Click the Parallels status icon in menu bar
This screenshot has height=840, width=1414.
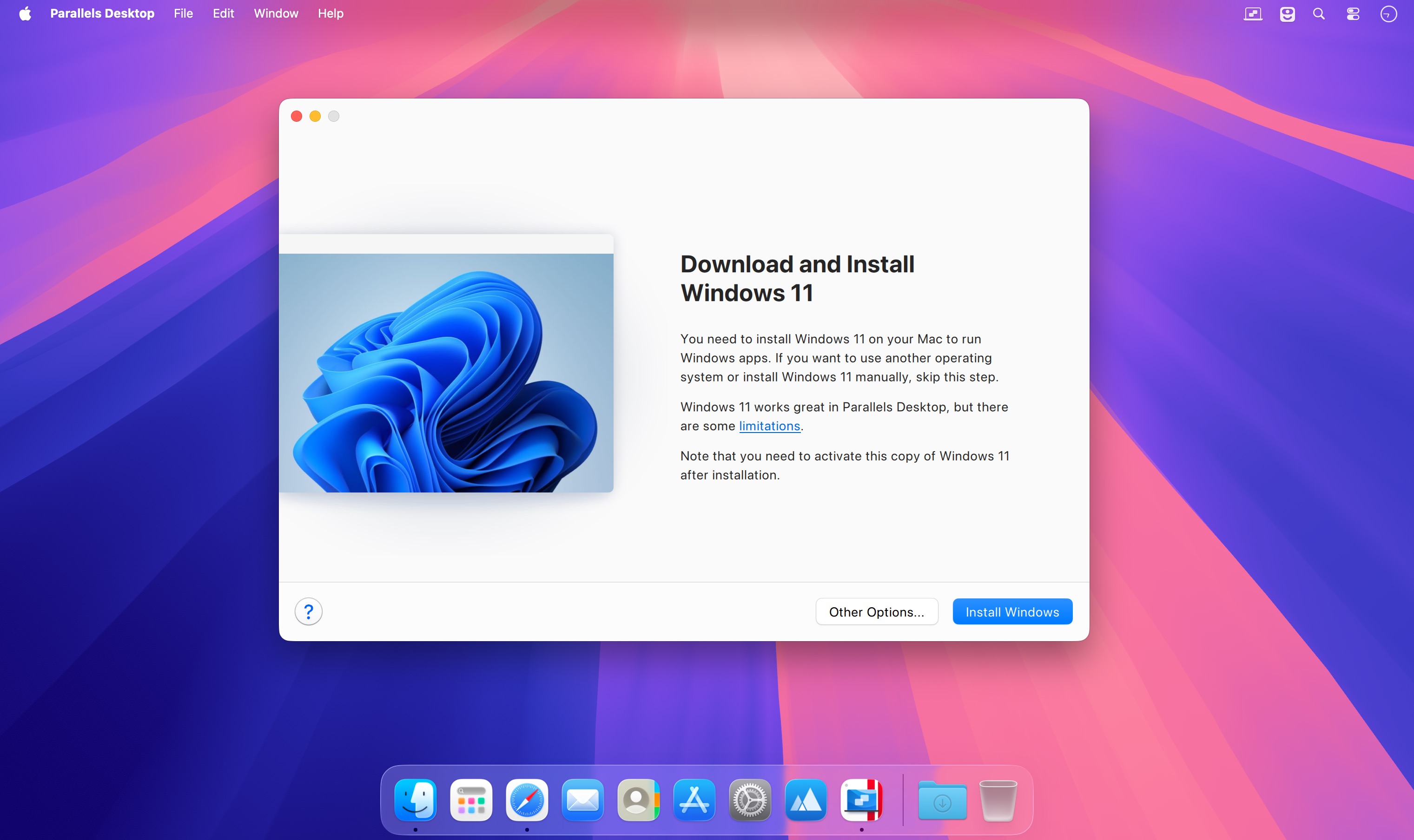point(1253,13)
